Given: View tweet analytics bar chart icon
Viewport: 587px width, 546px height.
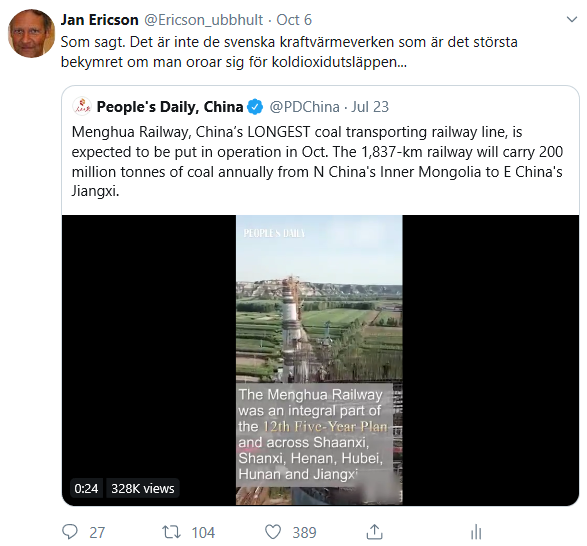Looking at the screenshot, I should click(476, 532).
